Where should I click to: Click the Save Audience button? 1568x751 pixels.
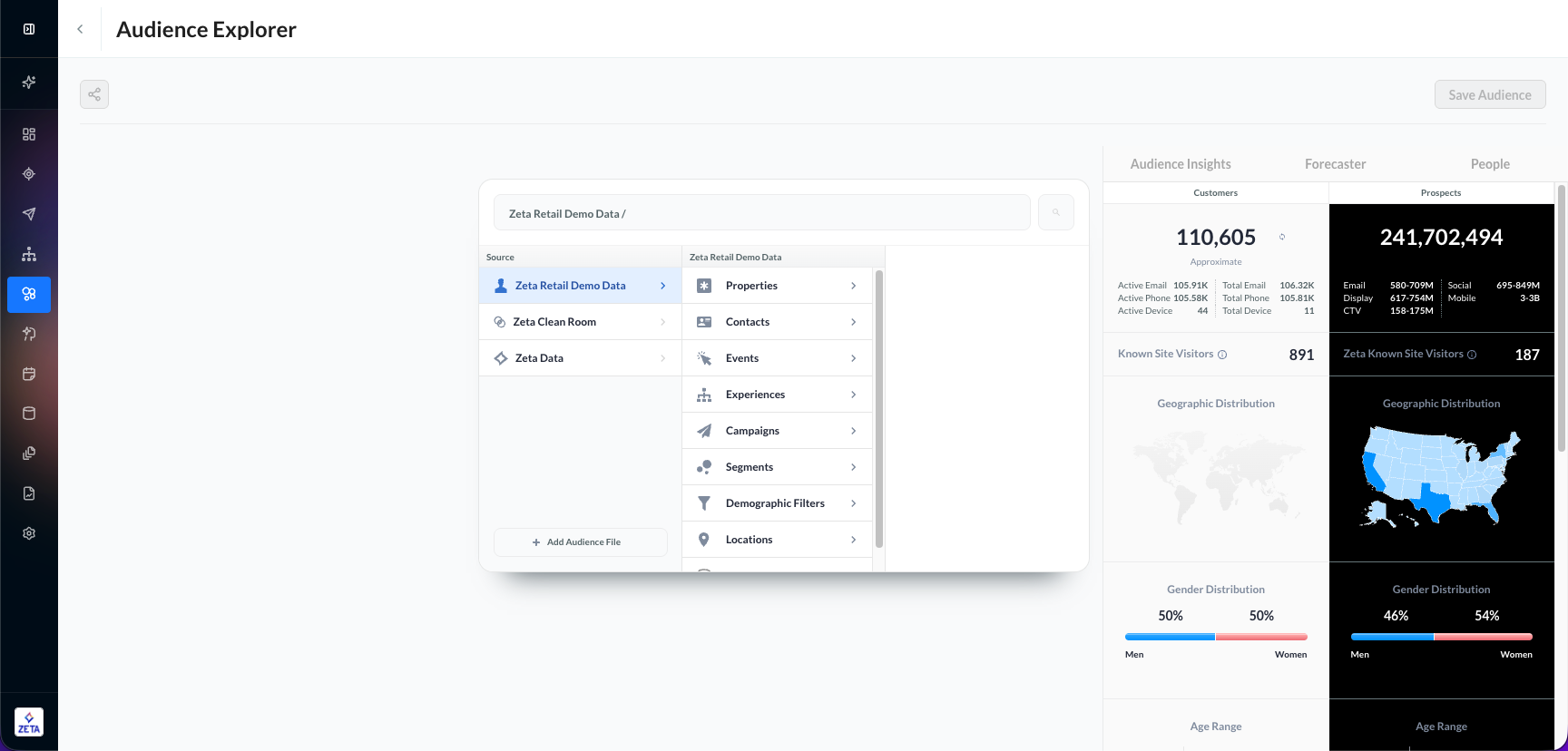pyautogui.click(x=1490, y=94)
